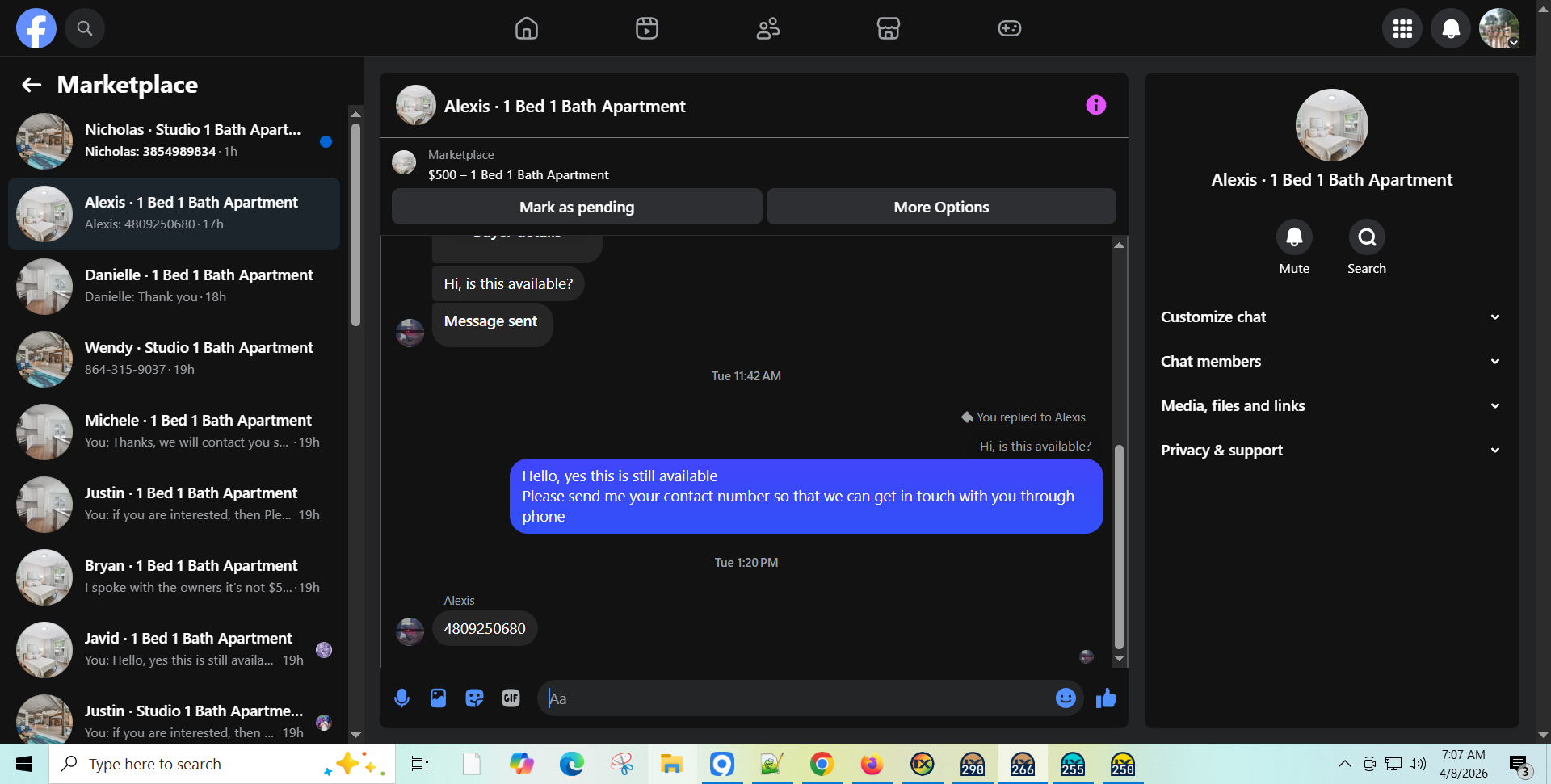Open Wendy Studio 1 Bath conversation
This screenshot has width=1551, height=784.
[174, 359]
